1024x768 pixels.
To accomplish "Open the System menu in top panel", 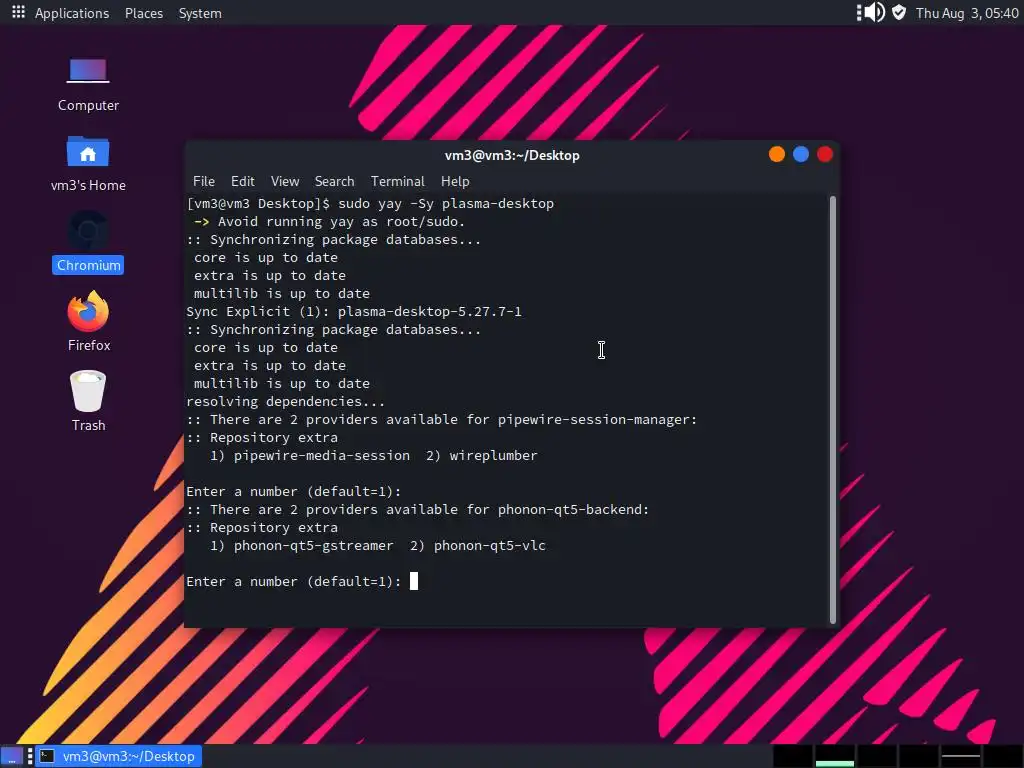I will (x=200, y=13).
